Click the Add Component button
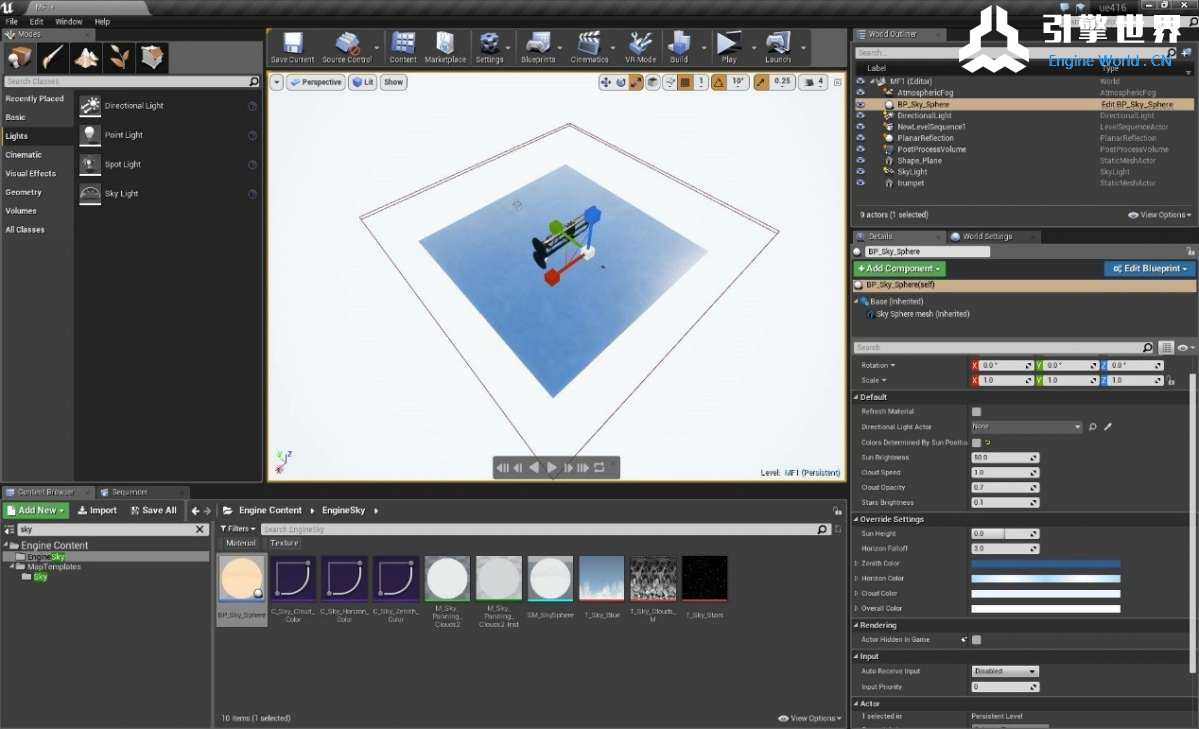This screenshot has height=729, width=1199. [899, 268]
